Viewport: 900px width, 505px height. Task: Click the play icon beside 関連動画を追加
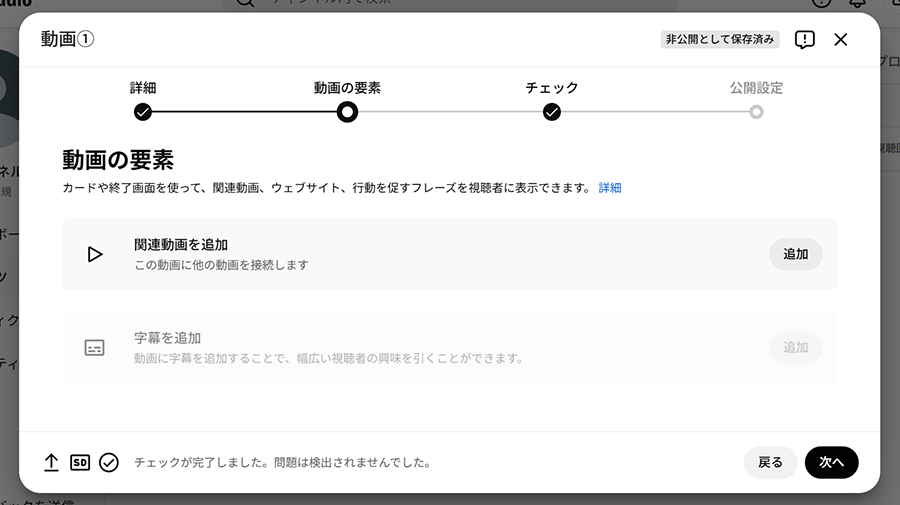pyautogui.click(x=95, y=254)
